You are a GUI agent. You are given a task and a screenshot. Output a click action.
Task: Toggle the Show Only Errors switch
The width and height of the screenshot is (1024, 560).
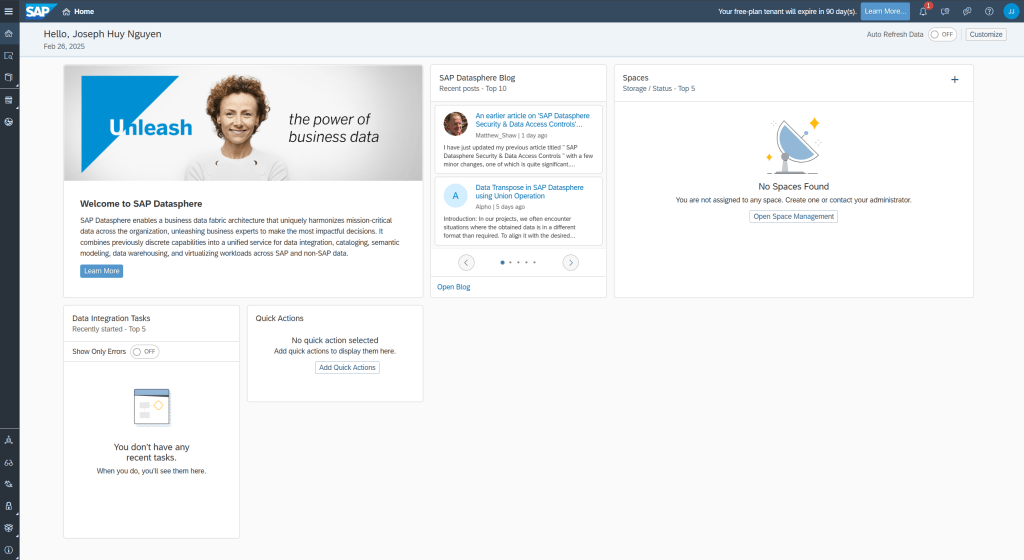[x=145, y=352]
